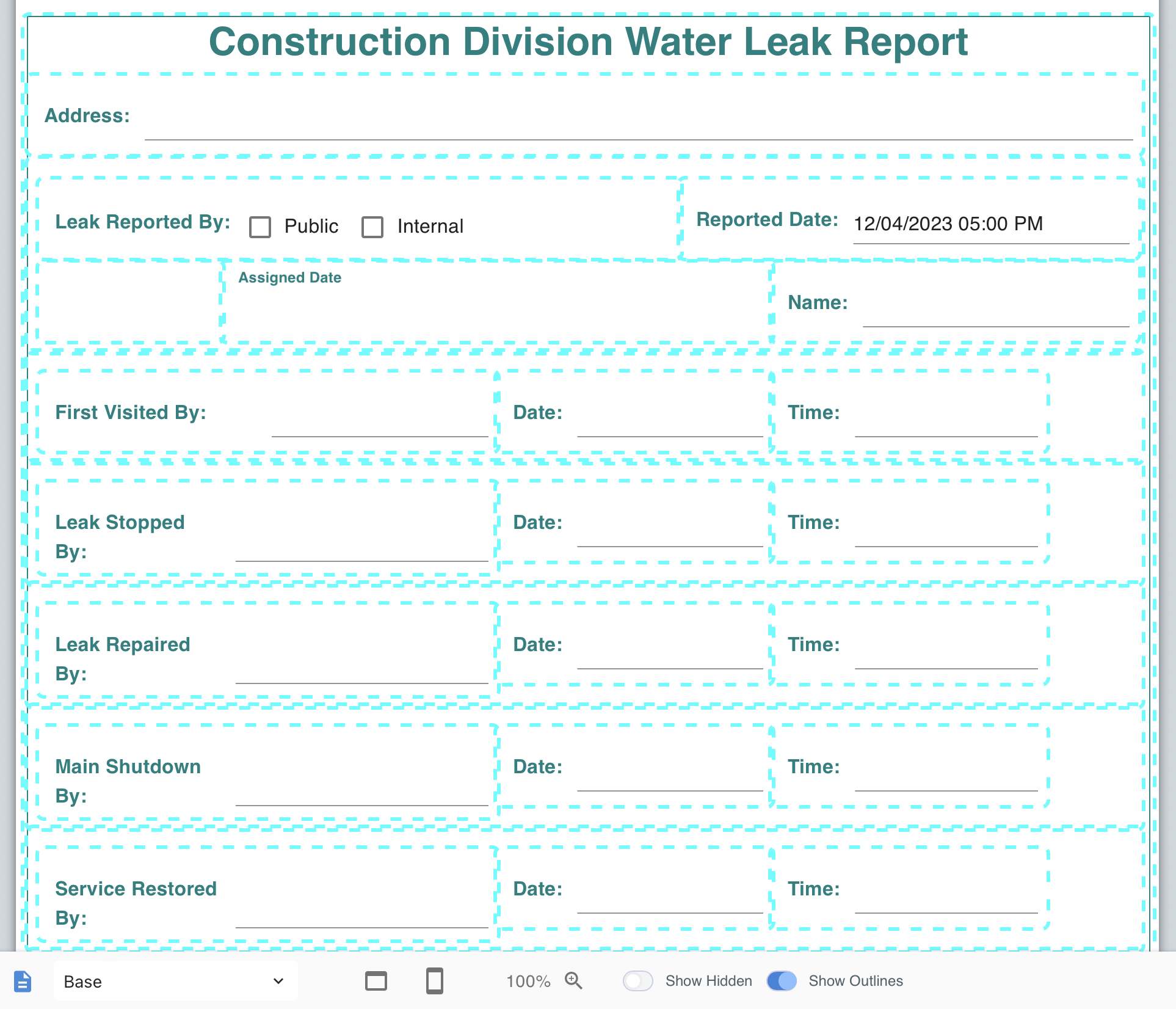Enable the Show Hidden toggle
Screen dimensions: 1176x1009
click(638, 981)
